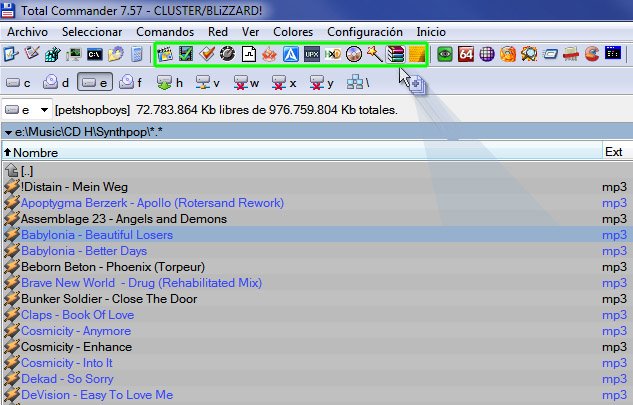Click the blue speeding window icon
Viewport: 633px width, 405px height.
tap(550, 54)
